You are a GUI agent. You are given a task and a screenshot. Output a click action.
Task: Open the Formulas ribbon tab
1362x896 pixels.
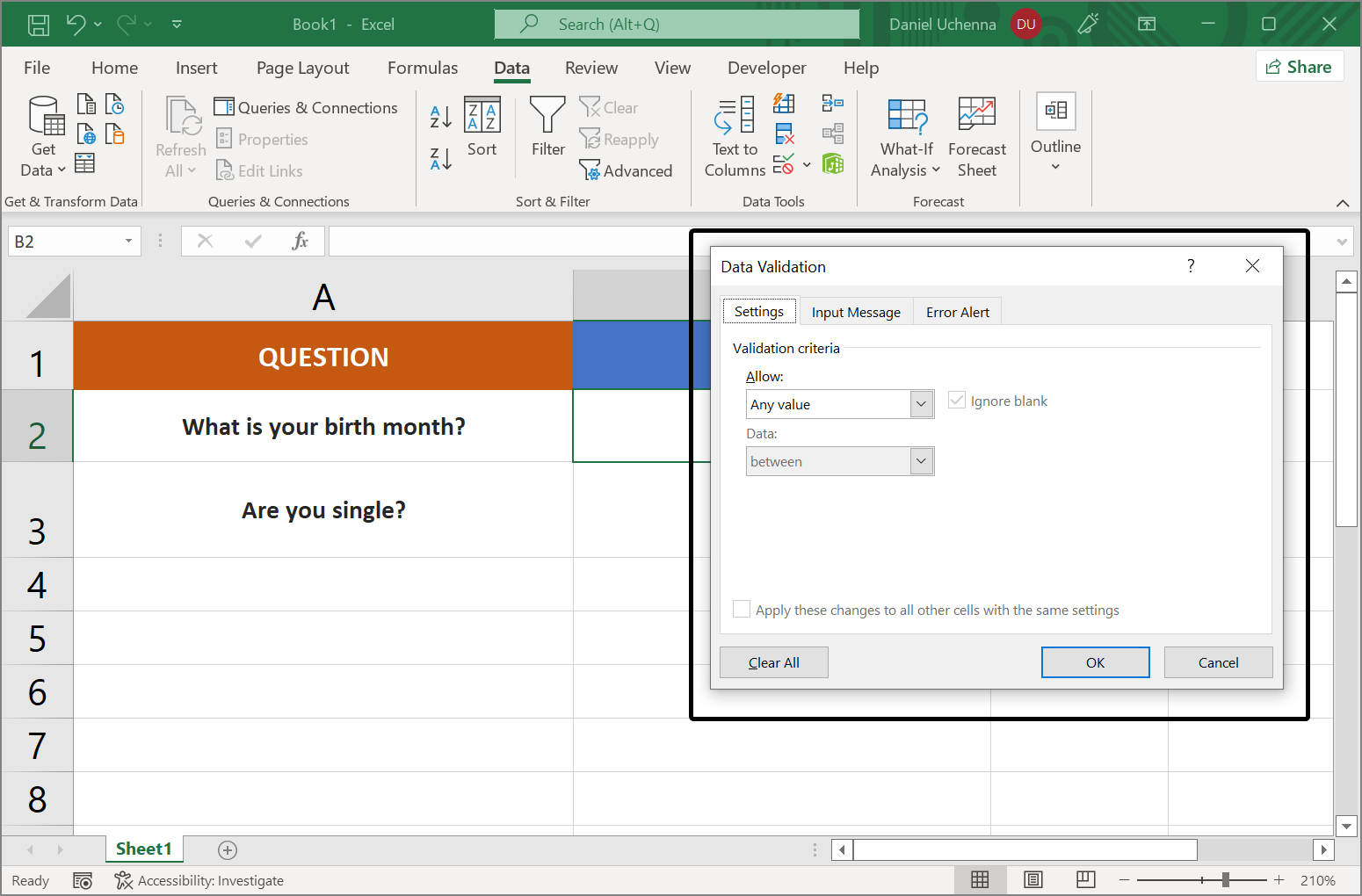[422, 68]
